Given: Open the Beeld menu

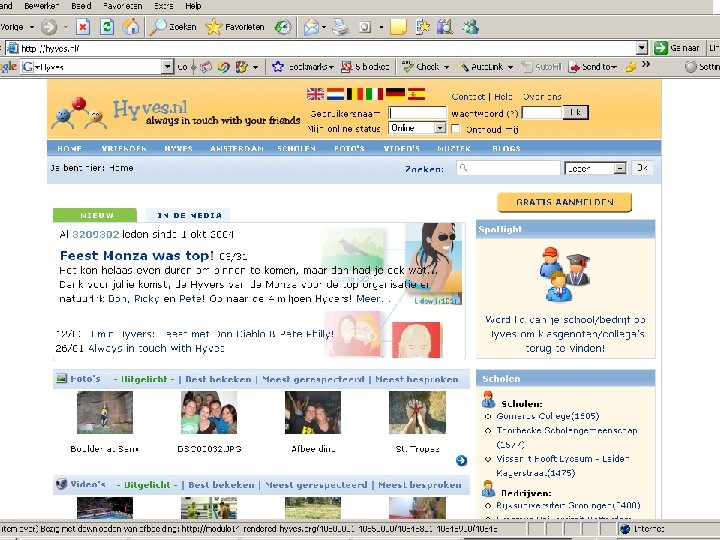Looking at the screenshot, I should click(81, 6).
